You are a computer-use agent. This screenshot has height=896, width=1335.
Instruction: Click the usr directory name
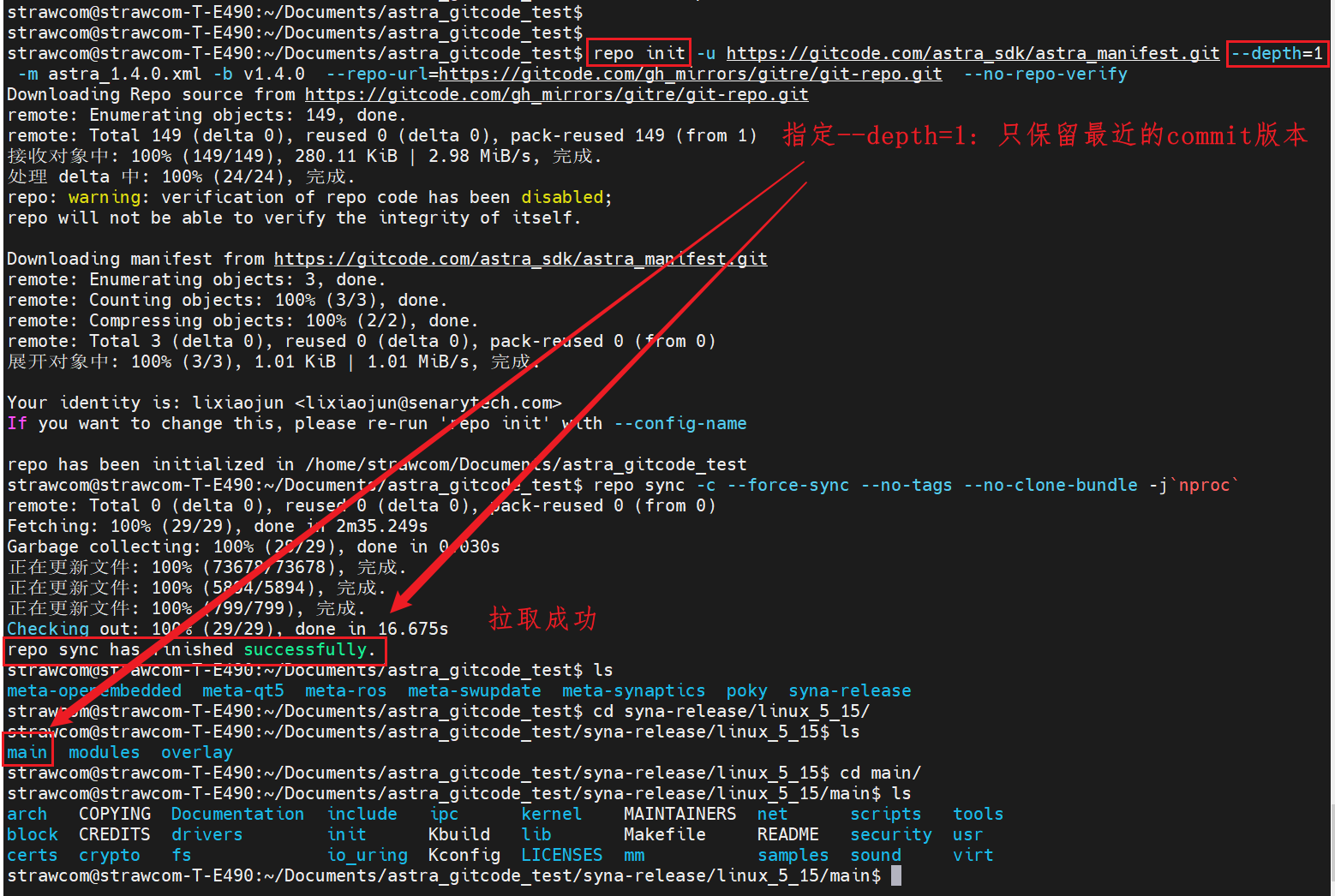point(967,834)
